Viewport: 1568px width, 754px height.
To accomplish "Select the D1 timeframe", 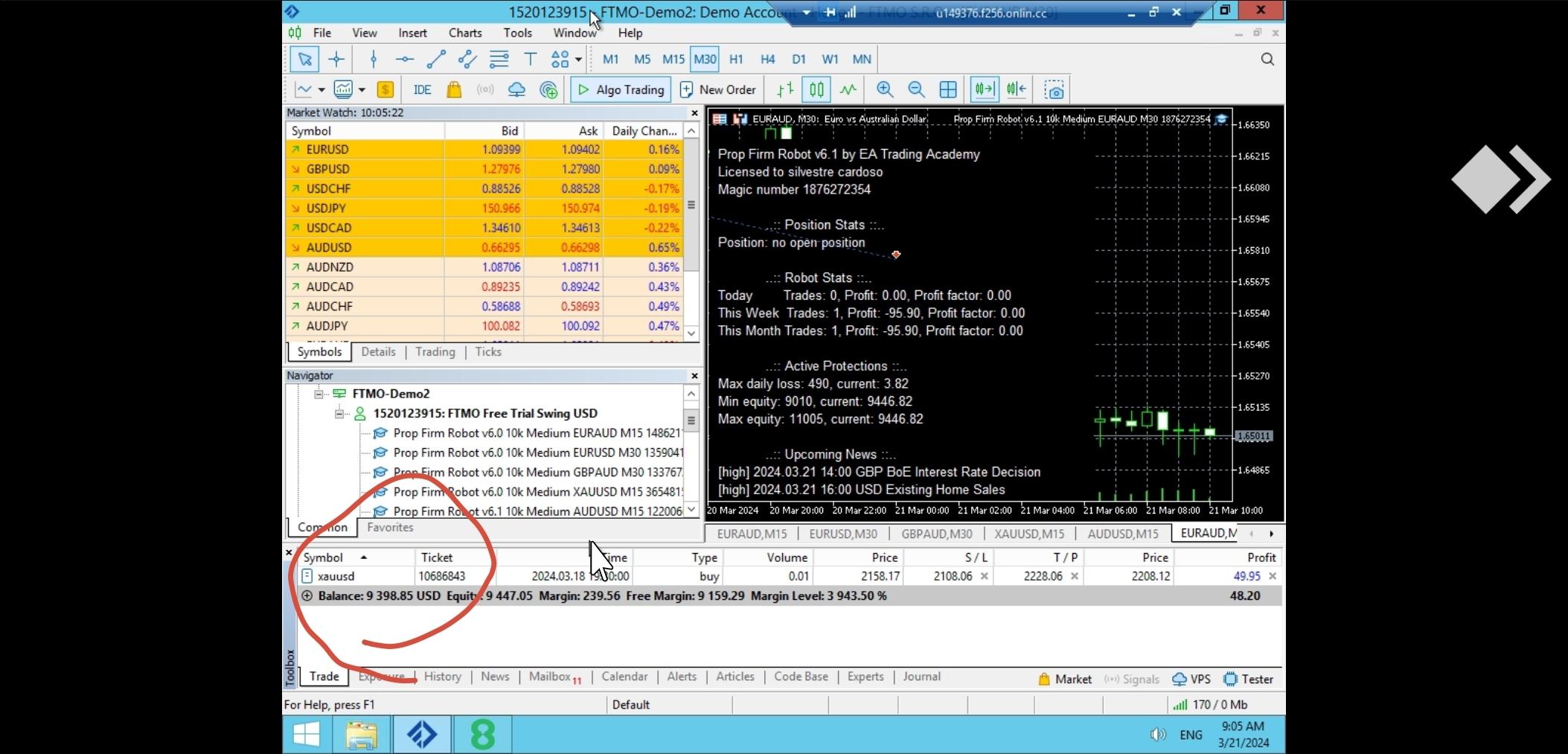I will [799, 60].
